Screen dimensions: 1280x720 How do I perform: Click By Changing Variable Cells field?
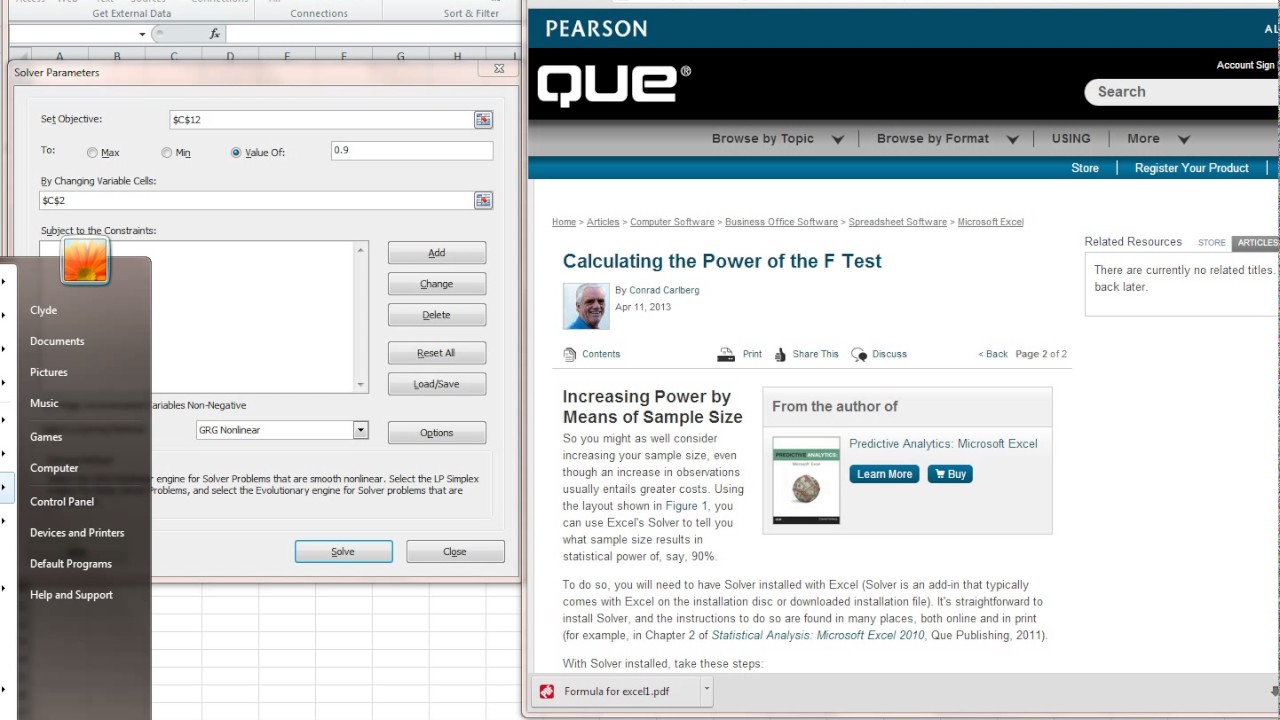[x=256, y=201]
